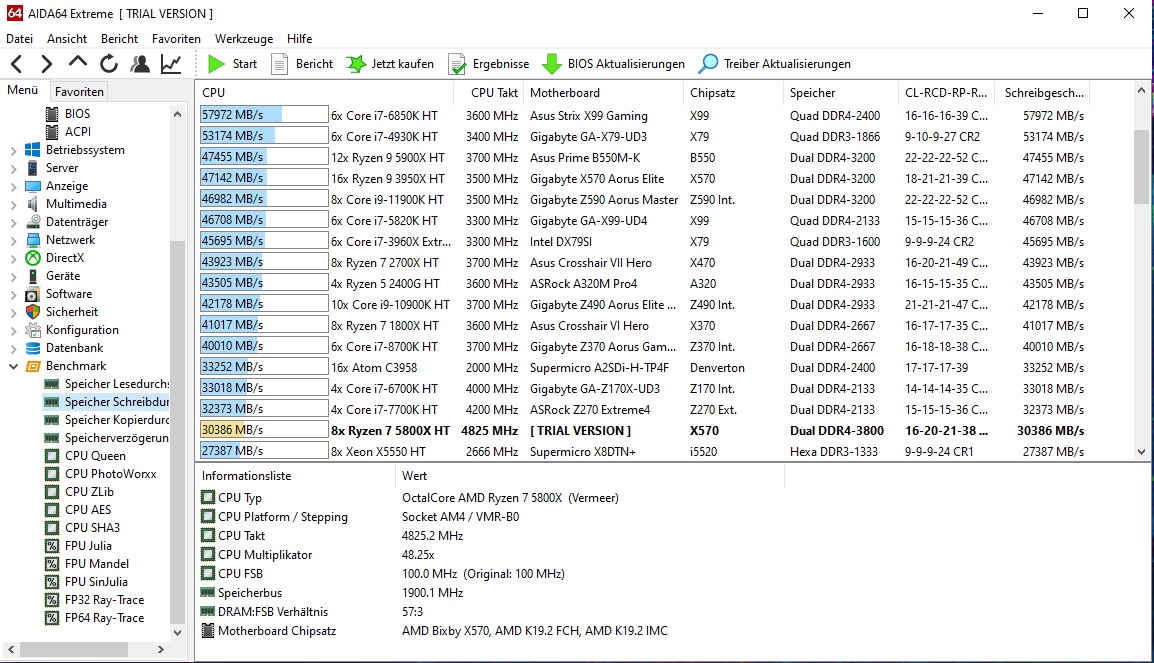Click the 57972 MB/s result bar
1154x663 pixels.
click(264, 115)
